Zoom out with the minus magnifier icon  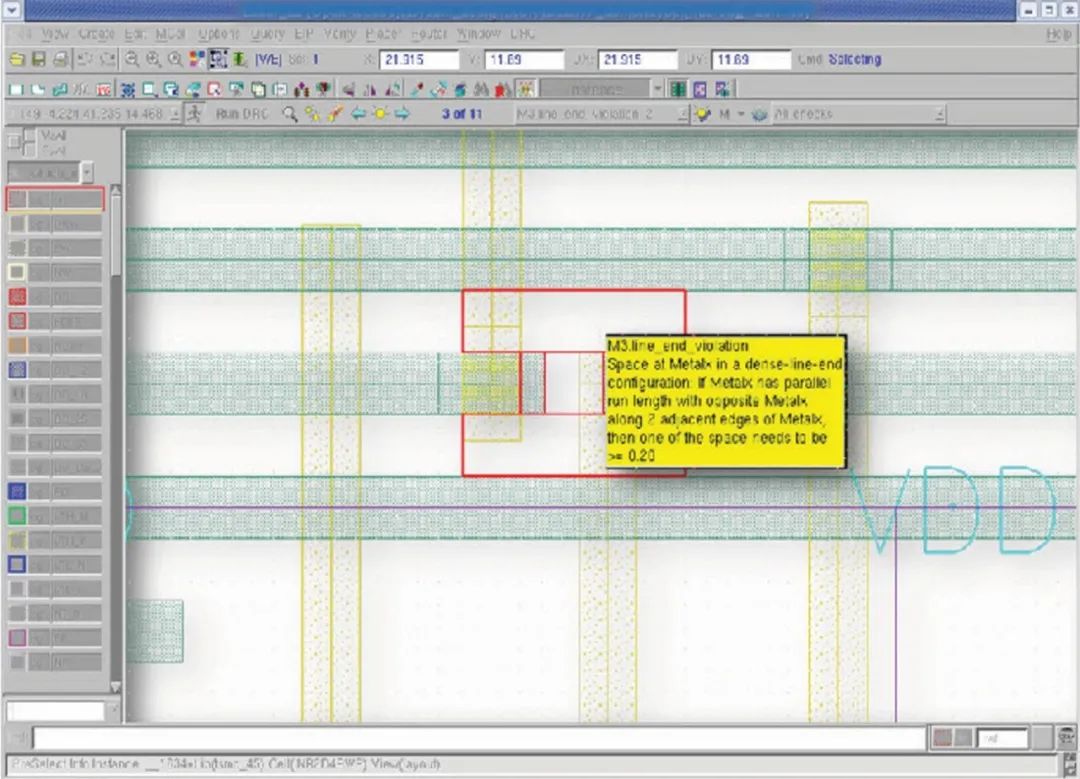(132, 60)
